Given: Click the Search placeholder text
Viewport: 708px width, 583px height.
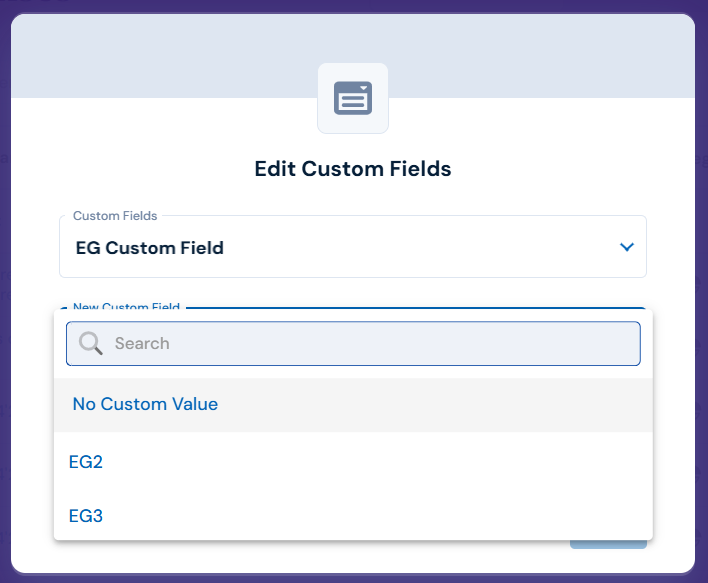Looking at the screenshot, I should 142,343.
